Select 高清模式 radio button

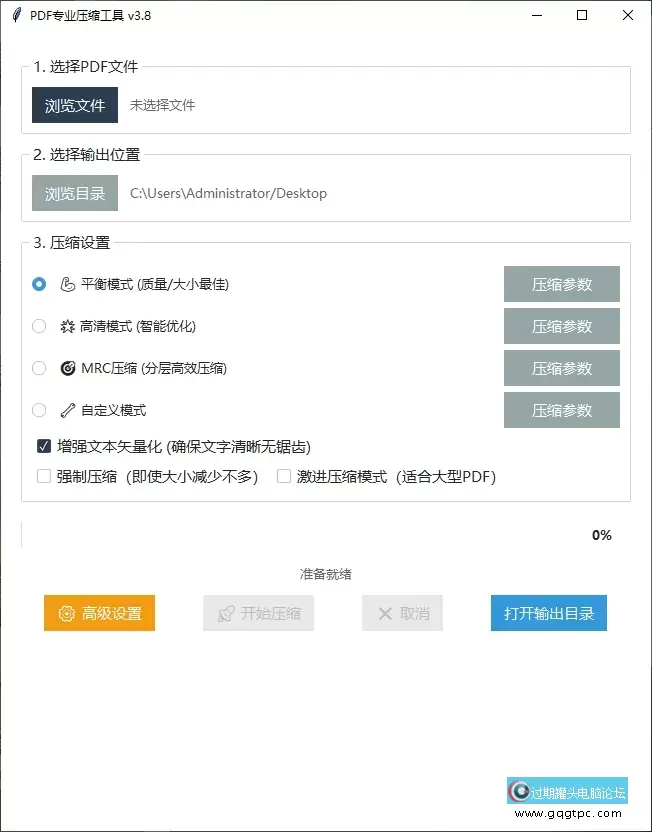tap(39, 326)
